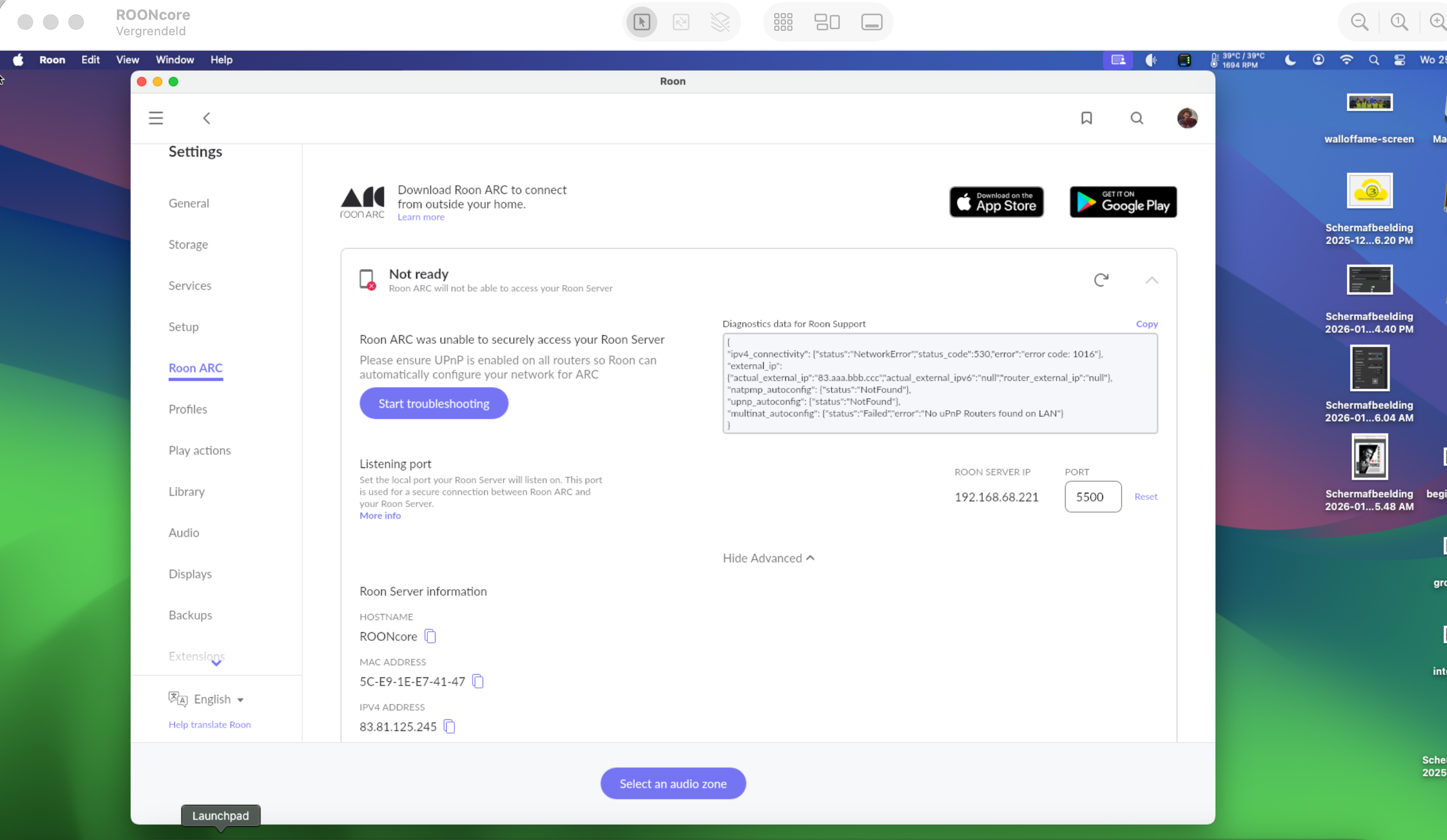The image size is (1447, 840).
Task: Click the search magnifier in Roon
Action: click(x=1137, y=118)
